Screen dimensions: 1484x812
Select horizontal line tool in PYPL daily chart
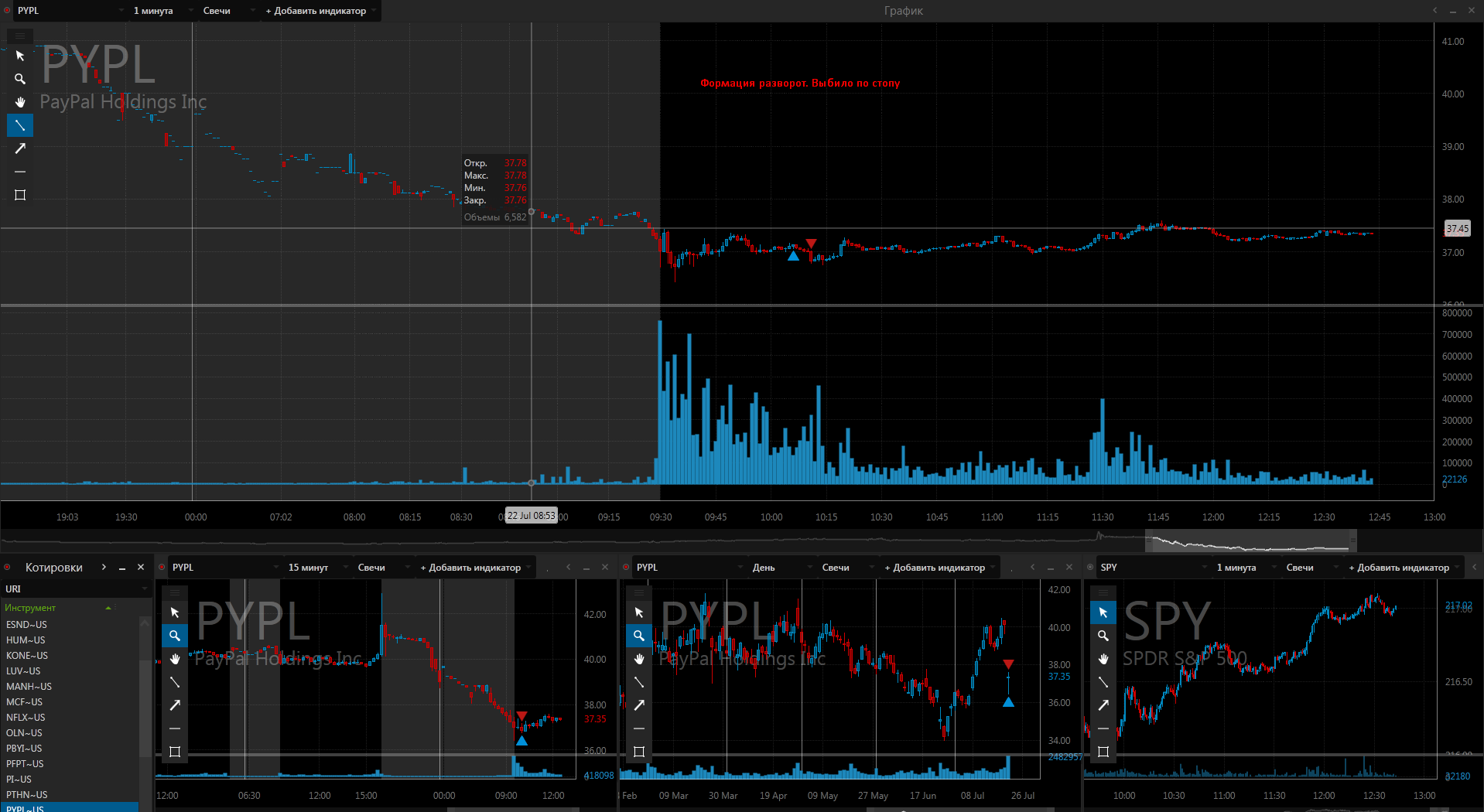(639, 728)
